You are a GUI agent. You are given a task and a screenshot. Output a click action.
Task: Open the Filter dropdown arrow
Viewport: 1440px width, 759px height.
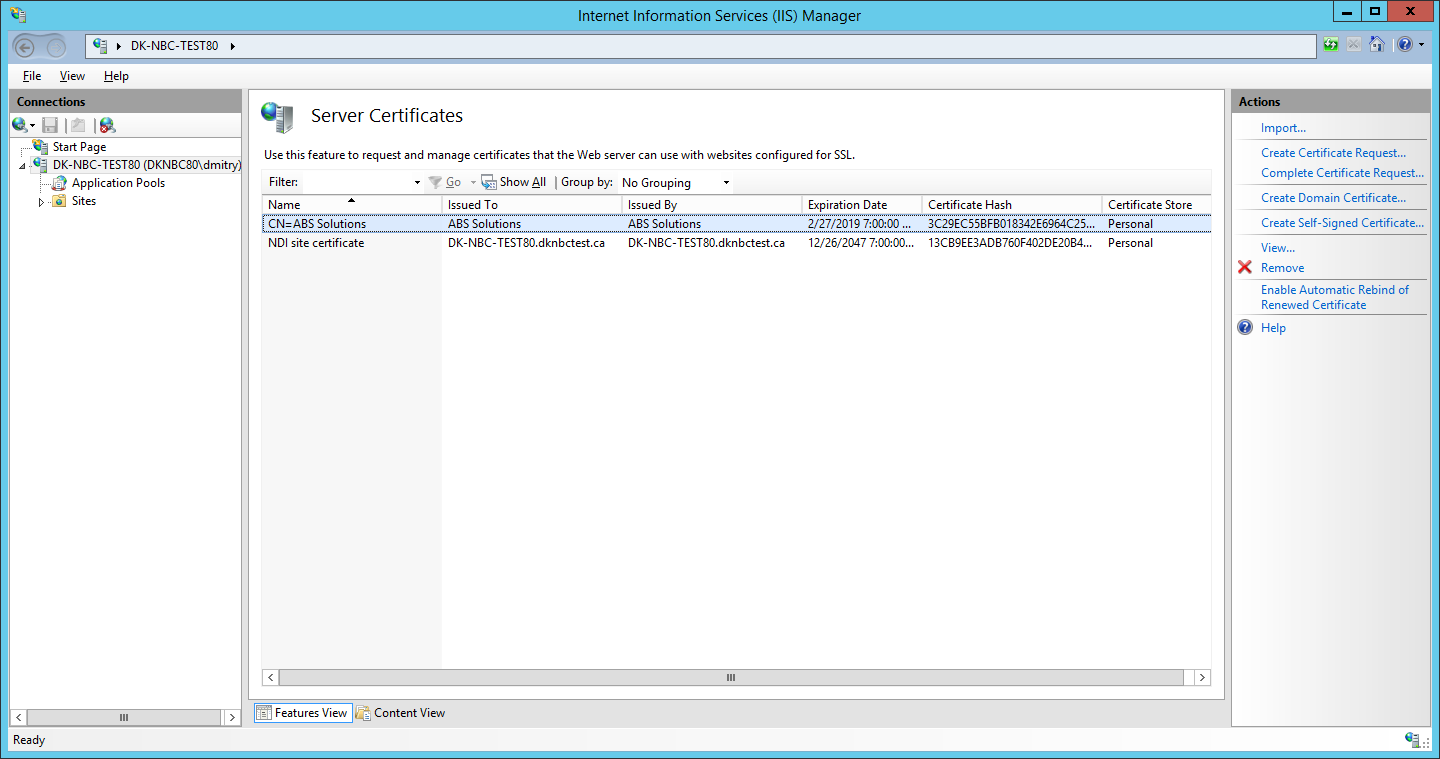coord(417,182)
